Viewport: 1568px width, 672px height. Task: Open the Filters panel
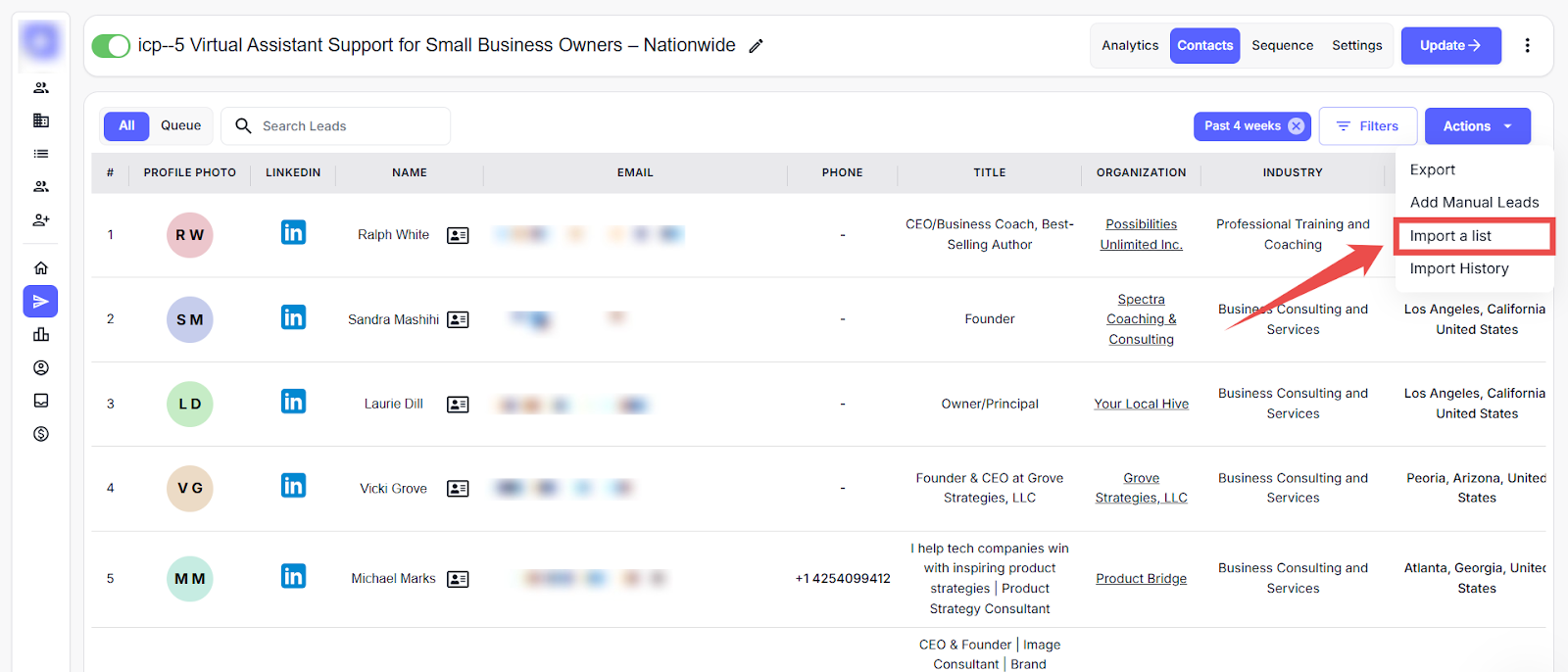(1367, 126)
